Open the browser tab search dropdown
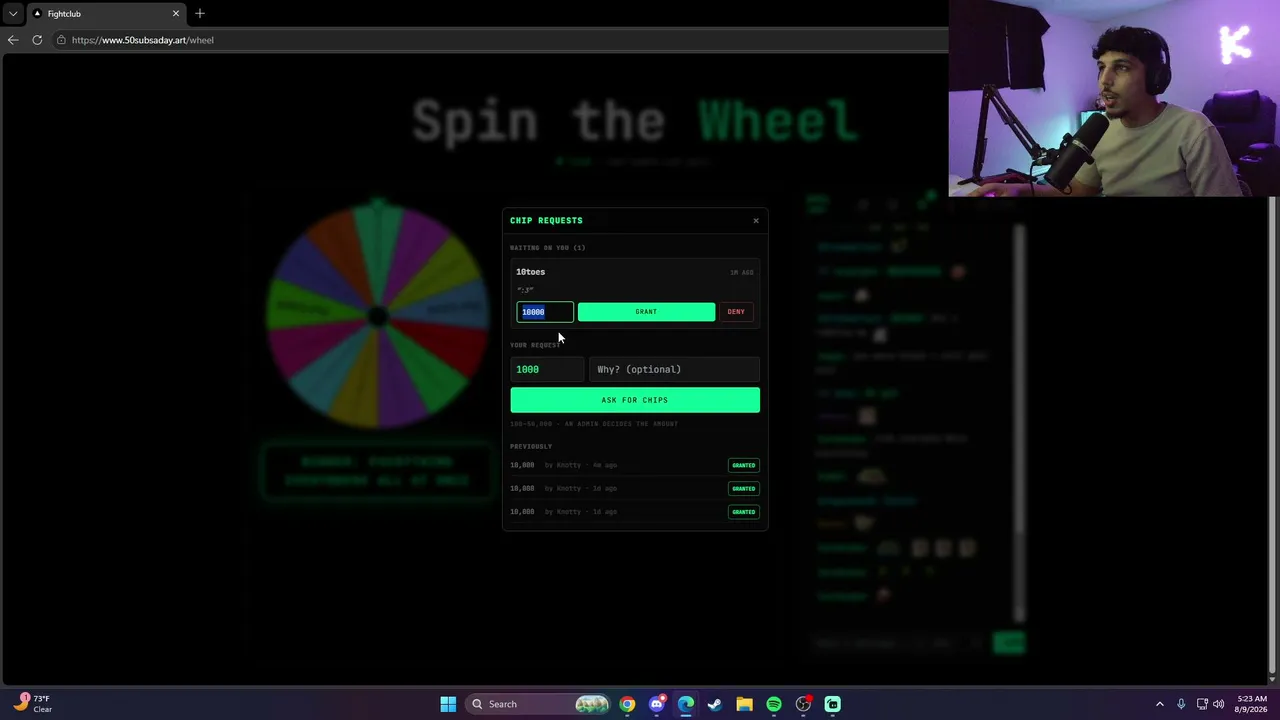 click(13, 14)
